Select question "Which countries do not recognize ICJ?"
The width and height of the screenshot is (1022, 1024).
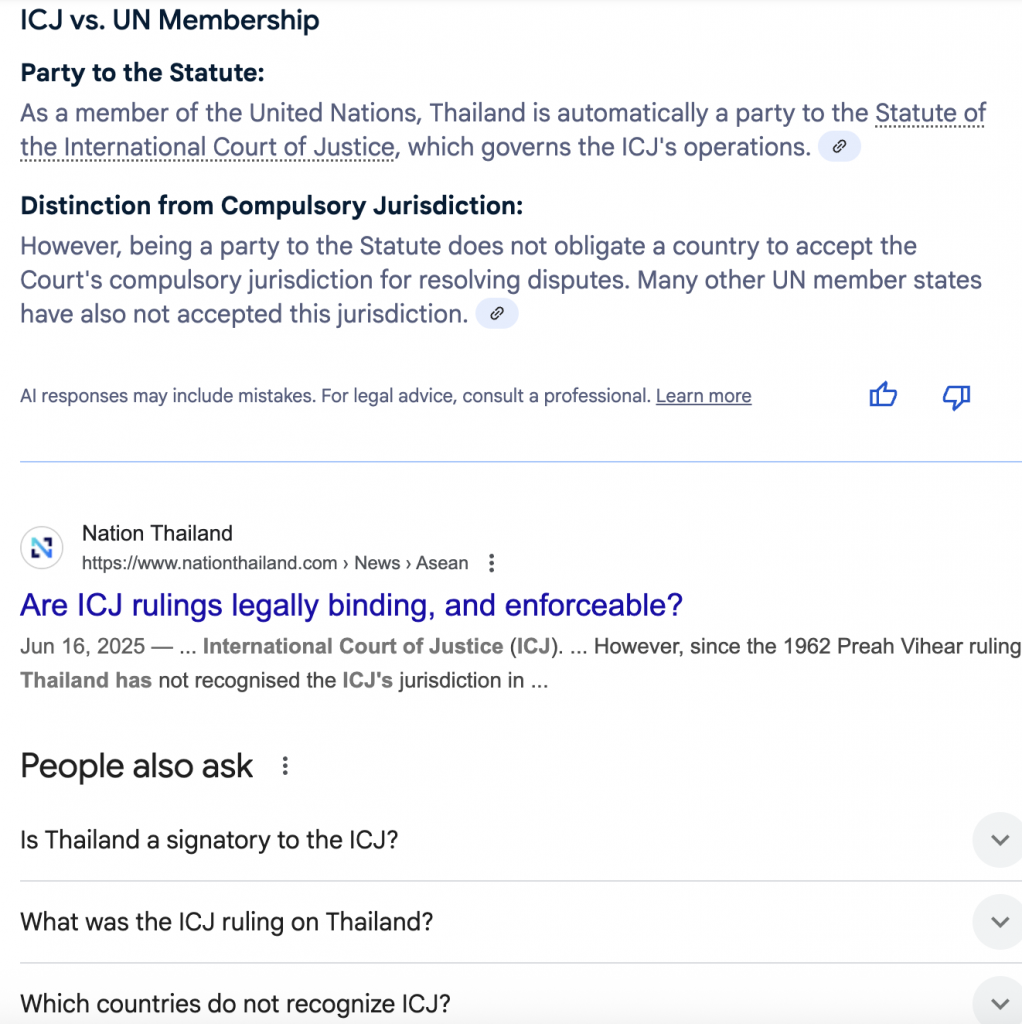235,1003
